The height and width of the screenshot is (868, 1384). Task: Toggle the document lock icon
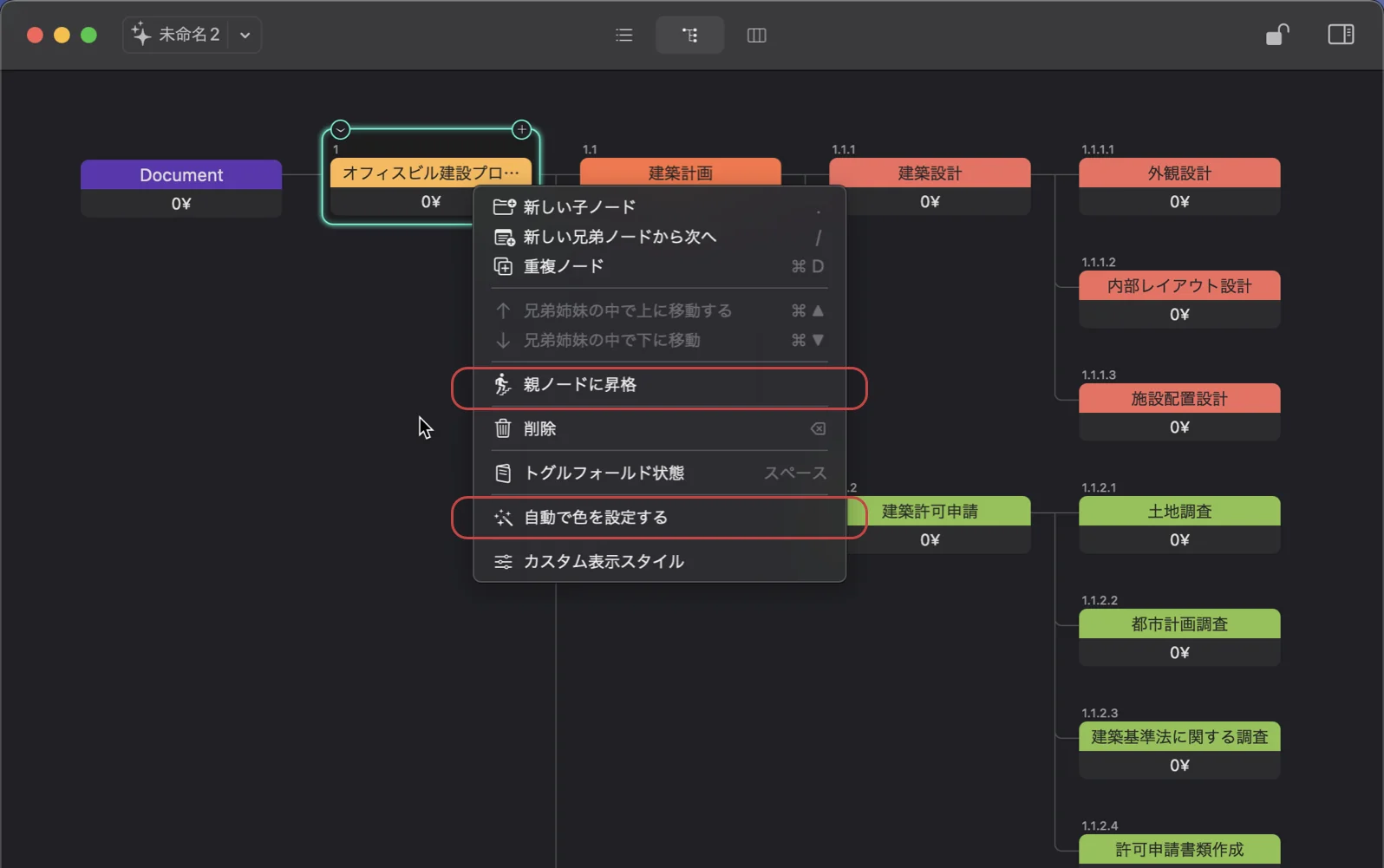pos(1276,35)
